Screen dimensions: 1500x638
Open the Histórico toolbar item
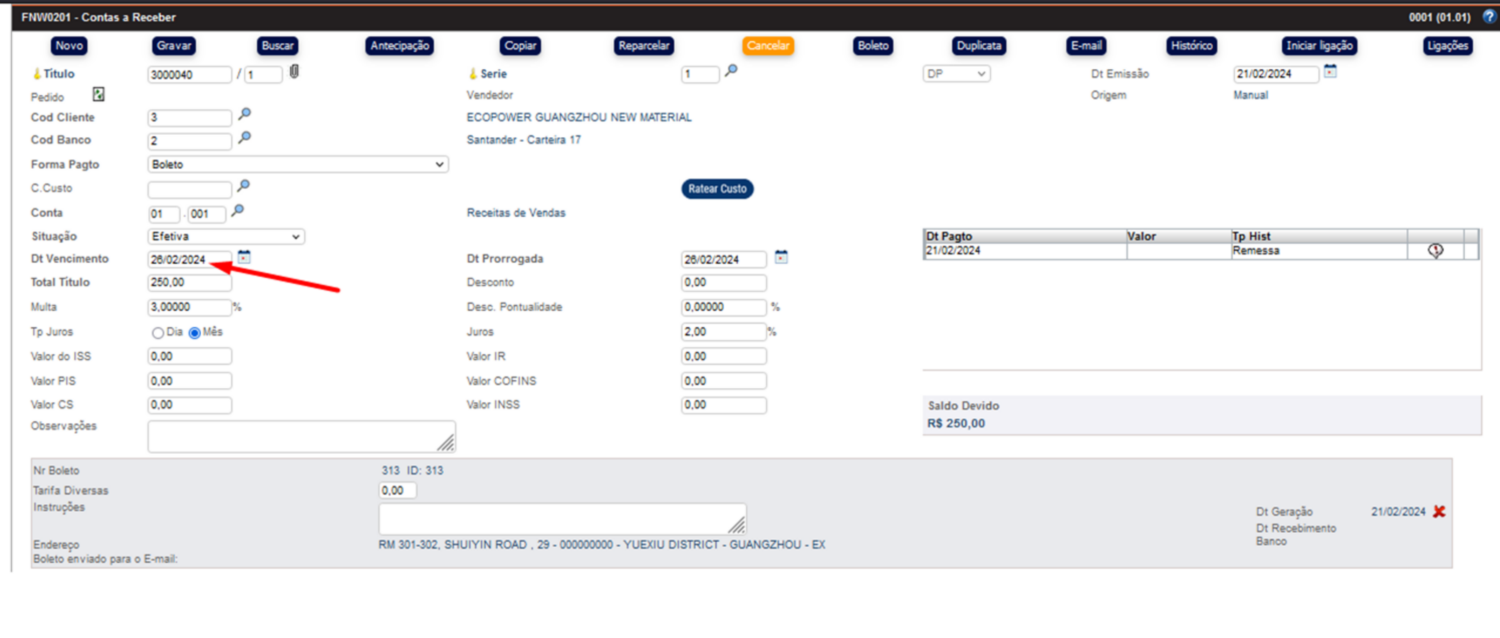(x=1191, y=46)
